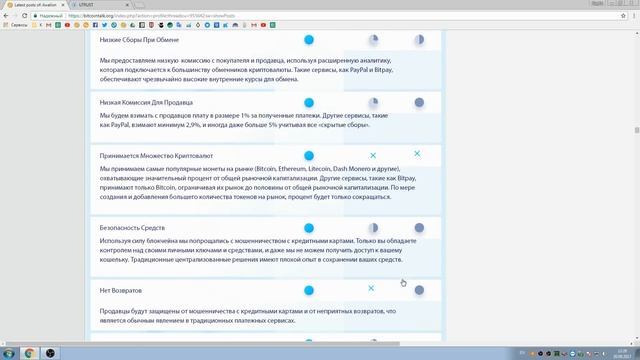This screenshot has width=640, height=360.
Task: Click the heading Низкая Комиссия Для Продавца
Action: pyautogui.click(x=146, y=102)
